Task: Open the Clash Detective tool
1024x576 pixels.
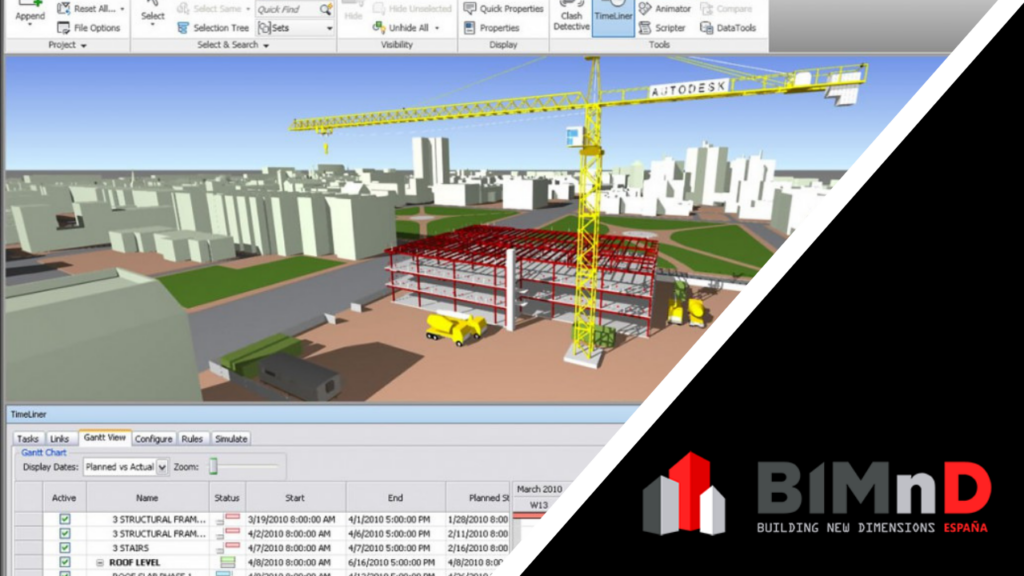Action: (x=571, y=19)
